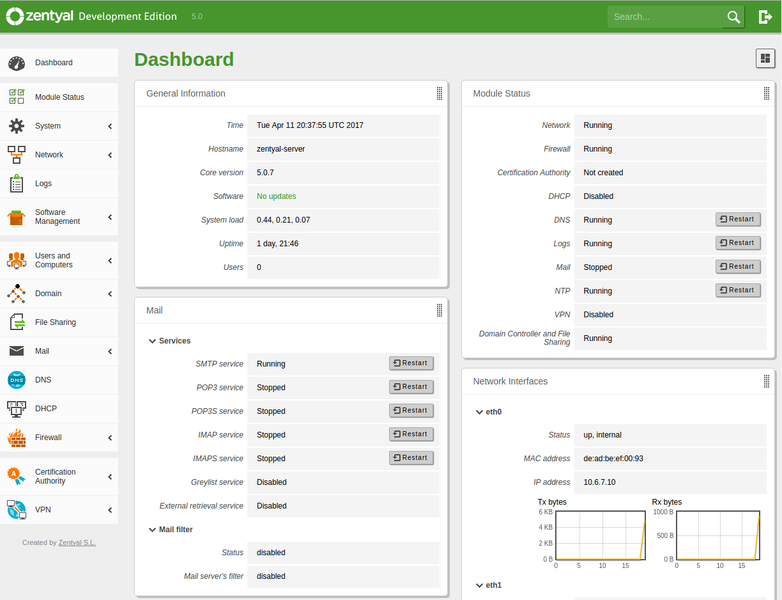The width and height of the screenshot is (782, 600).
Task: Click the Logs clipboard icon
Action: click(x=16, y=184)
